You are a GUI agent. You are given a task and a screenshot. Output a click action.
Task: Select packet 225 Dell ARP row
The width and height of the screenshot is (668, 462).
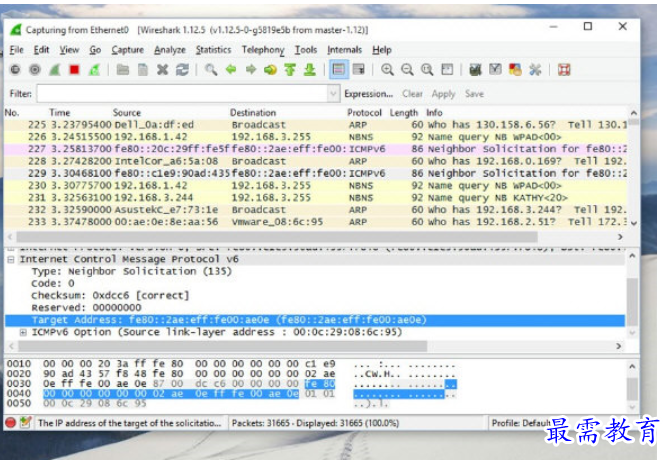(316, 125)
